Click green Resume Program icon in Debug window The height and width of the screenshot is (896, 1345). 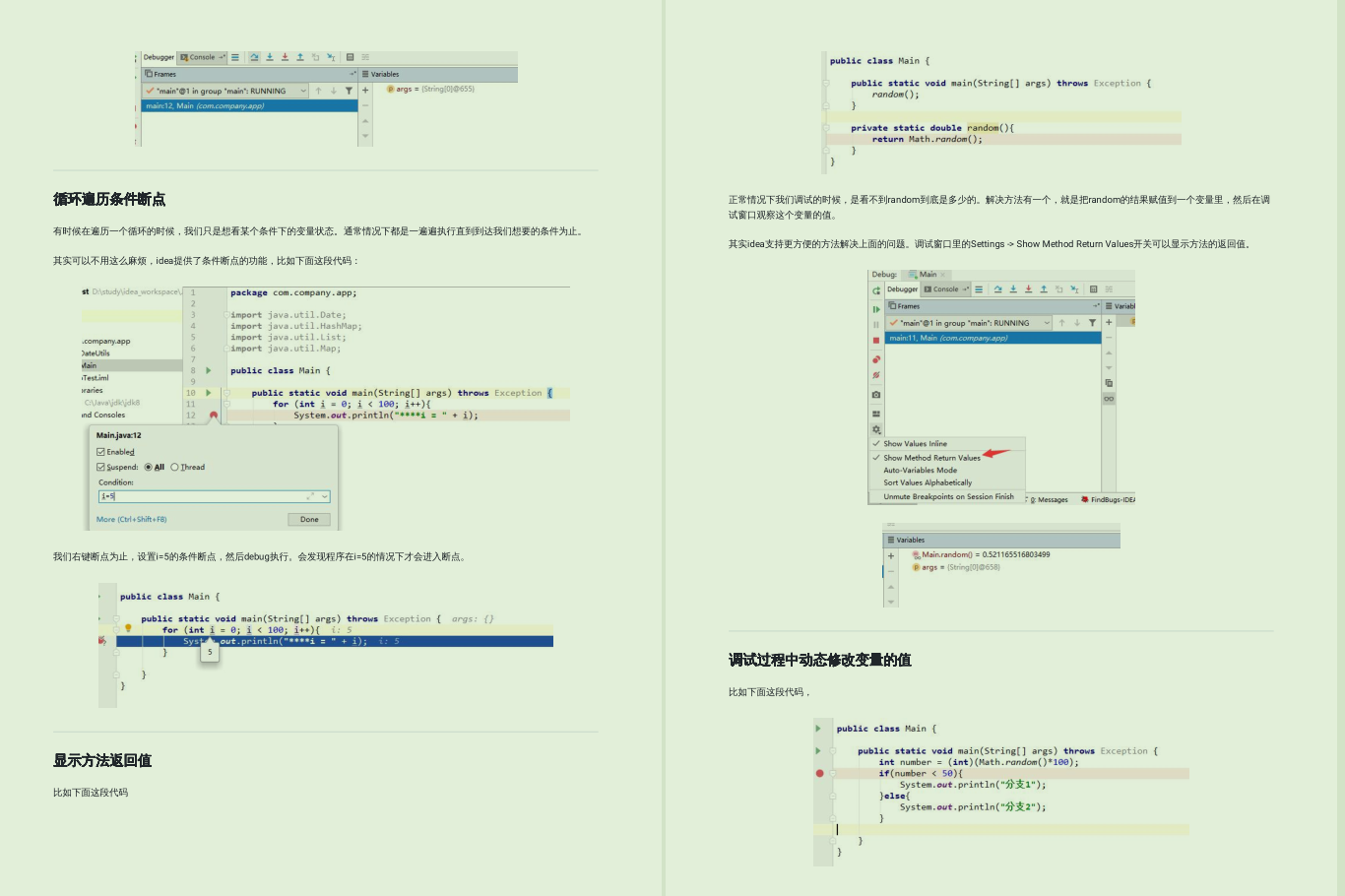point(876,309)
